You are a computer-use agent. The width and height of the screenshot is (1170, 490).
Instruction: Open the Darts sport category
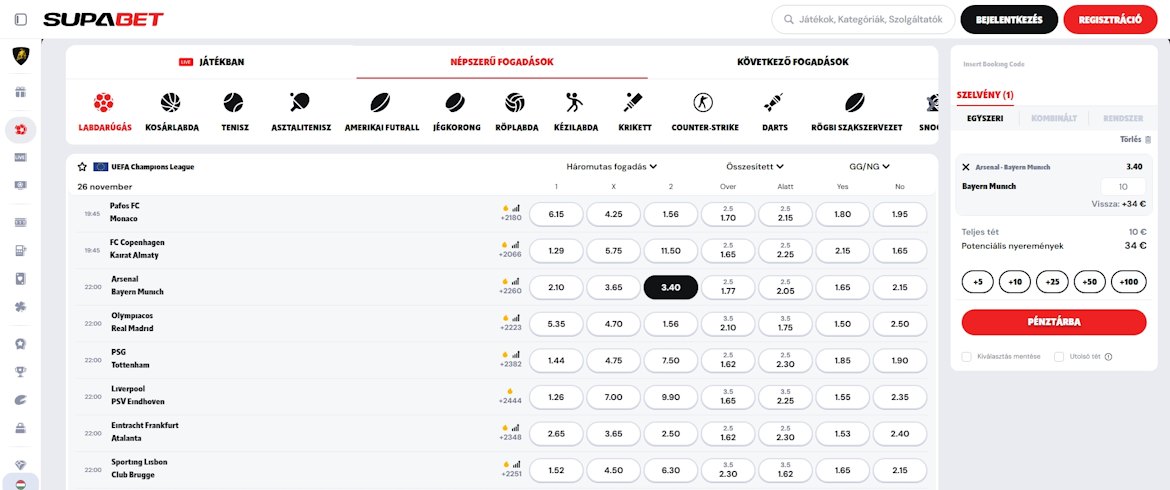coord(774,103)
